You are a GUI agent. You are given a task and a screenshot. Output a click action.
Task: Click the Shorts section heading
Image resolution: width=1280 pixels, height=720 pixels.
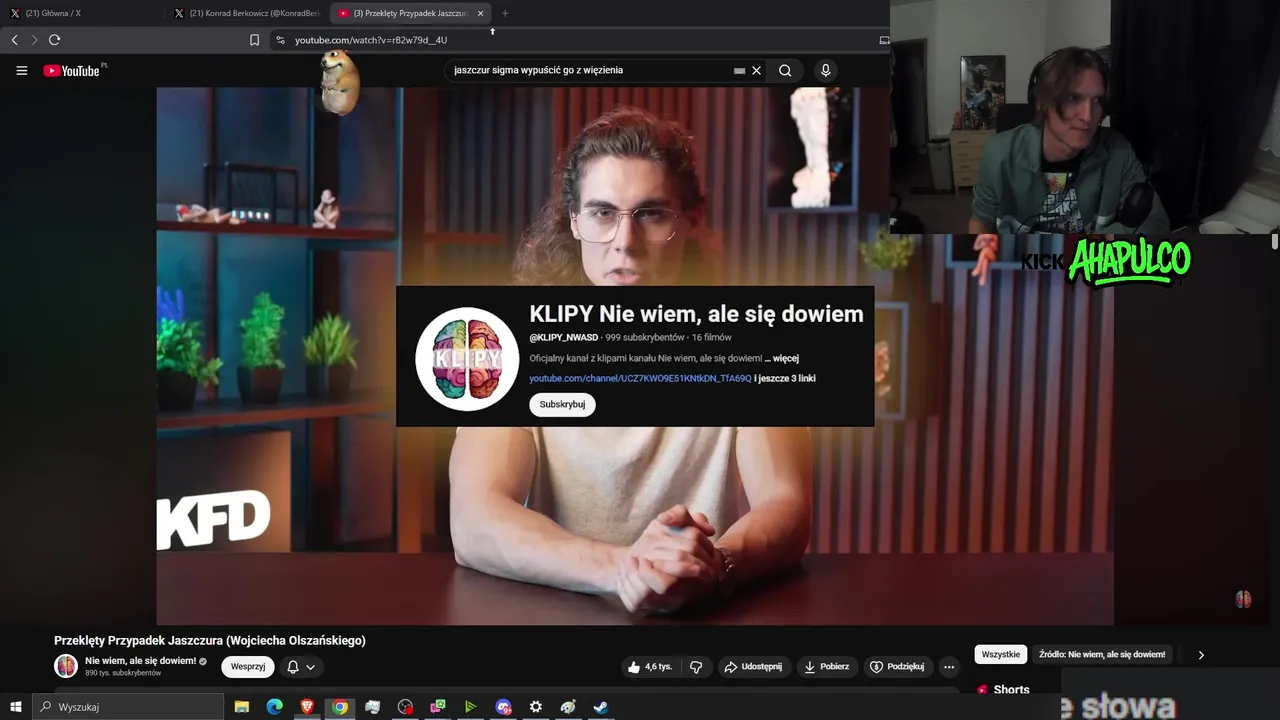(1011, 690)
